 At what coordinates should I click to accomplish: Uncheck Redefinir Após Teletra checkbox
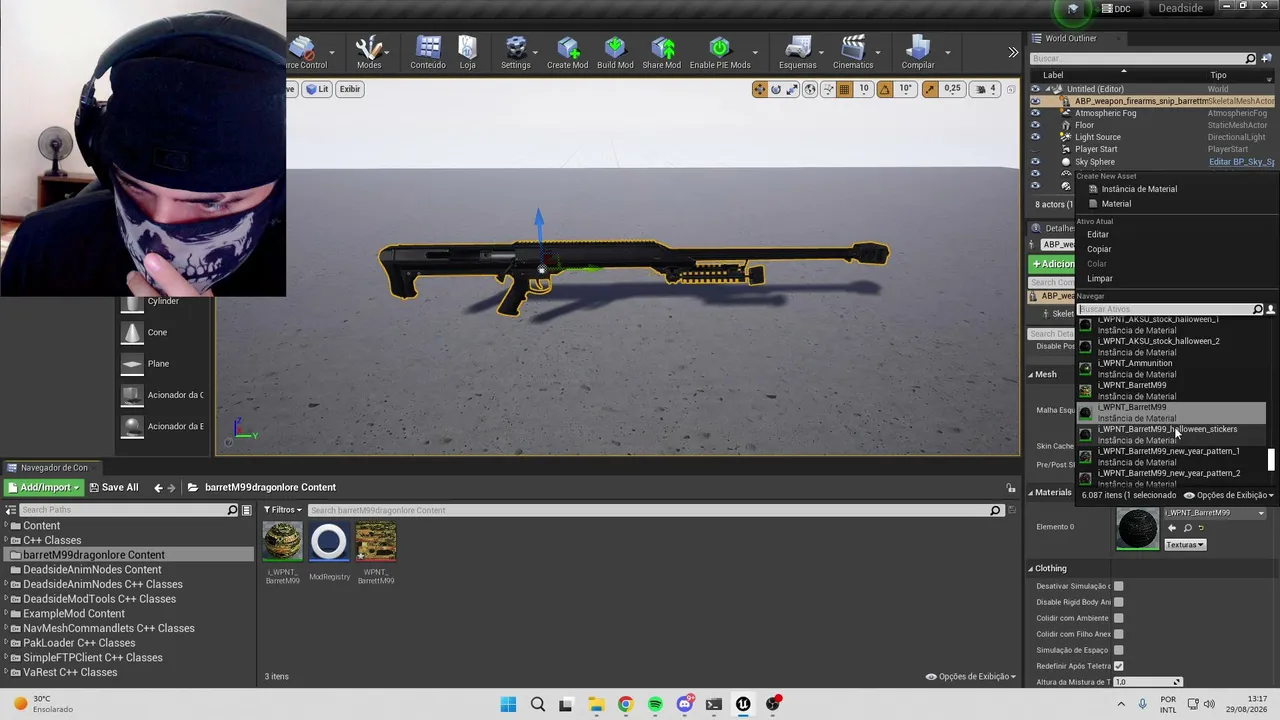coord(1118,666)
